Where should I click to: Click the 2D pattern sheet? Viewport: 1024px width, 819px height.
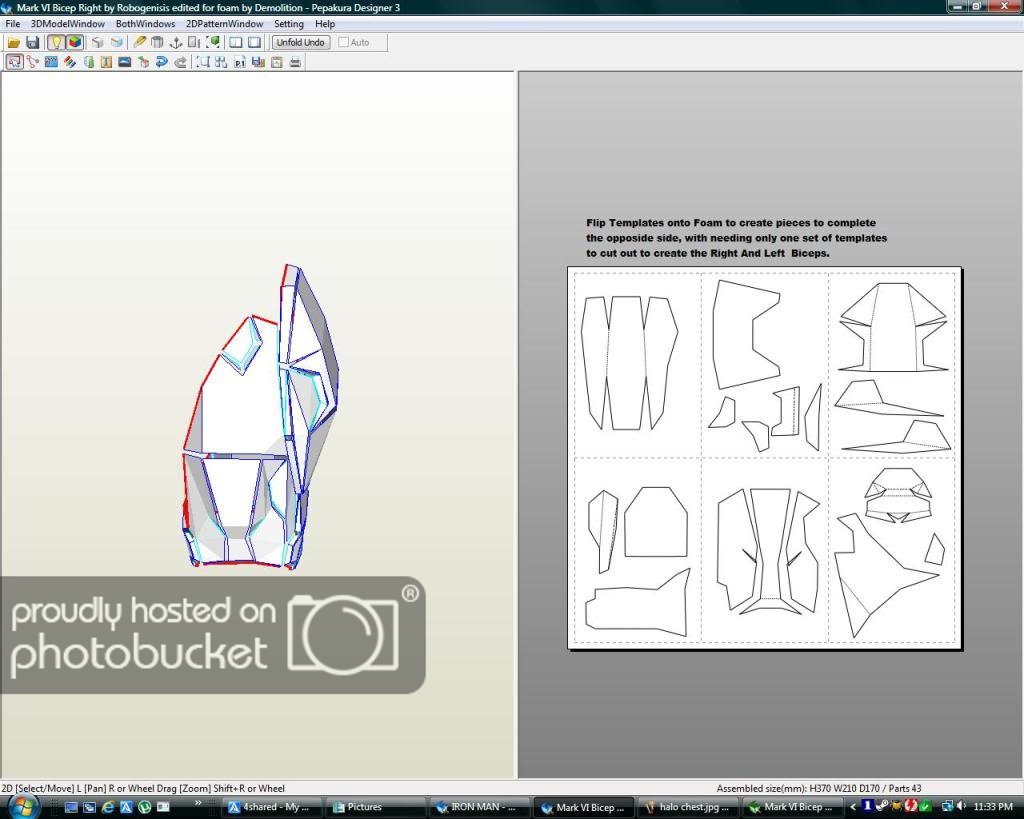pos(765,457)
